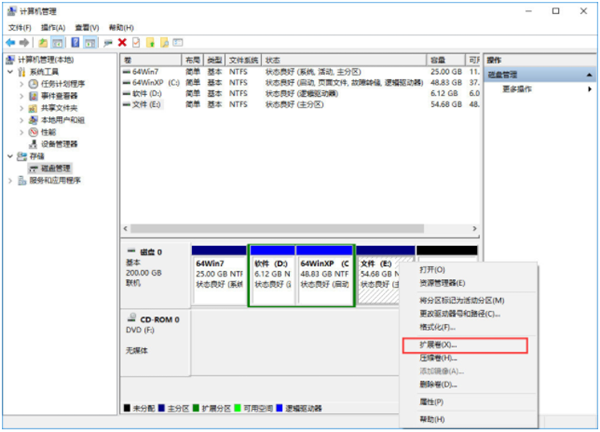Open Task Scheduler (任务计划程序) in tree
The width and height of the screenshot is (600, 432).
coord(62,84)
